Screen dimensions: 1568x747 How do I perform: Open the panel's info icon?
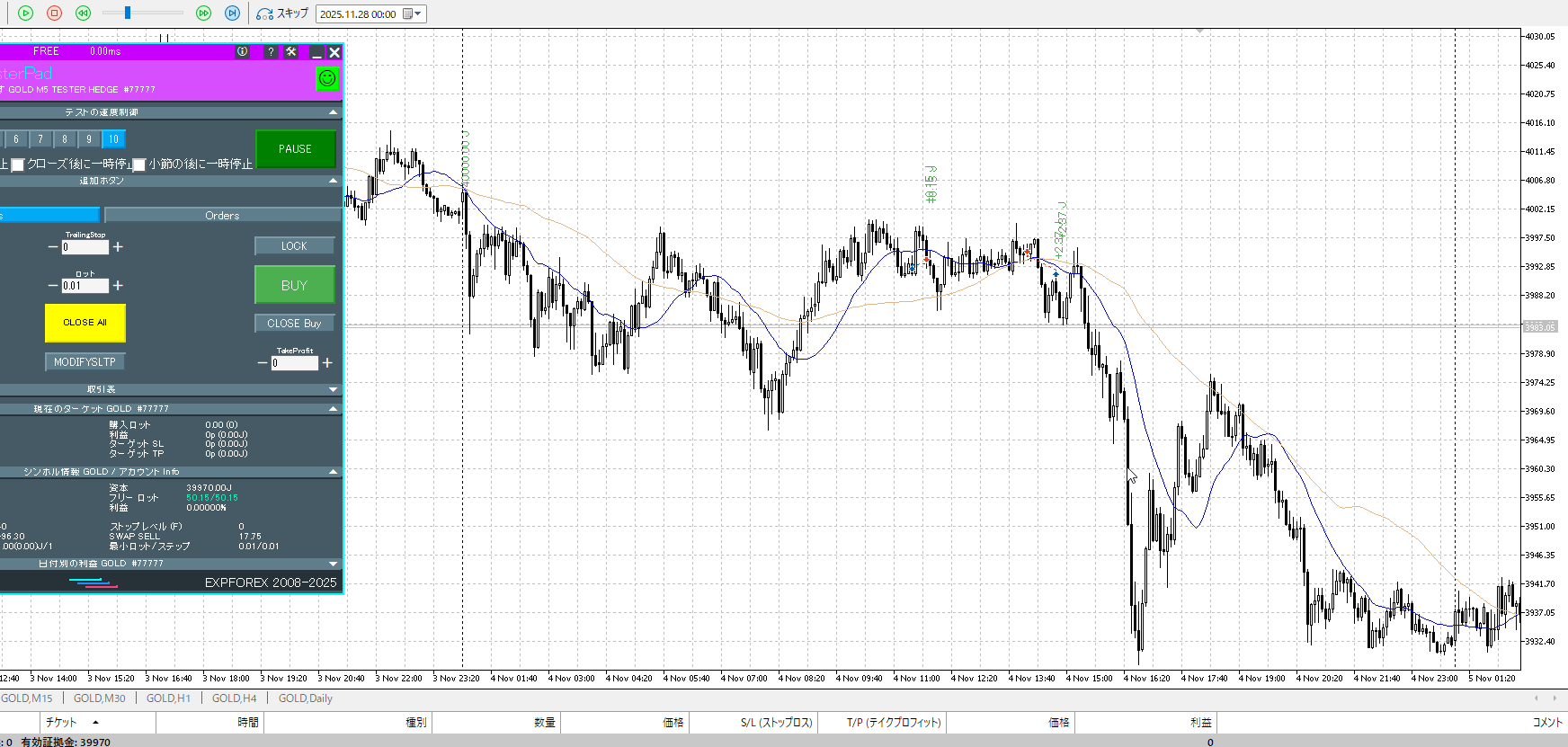coord(243,52)
